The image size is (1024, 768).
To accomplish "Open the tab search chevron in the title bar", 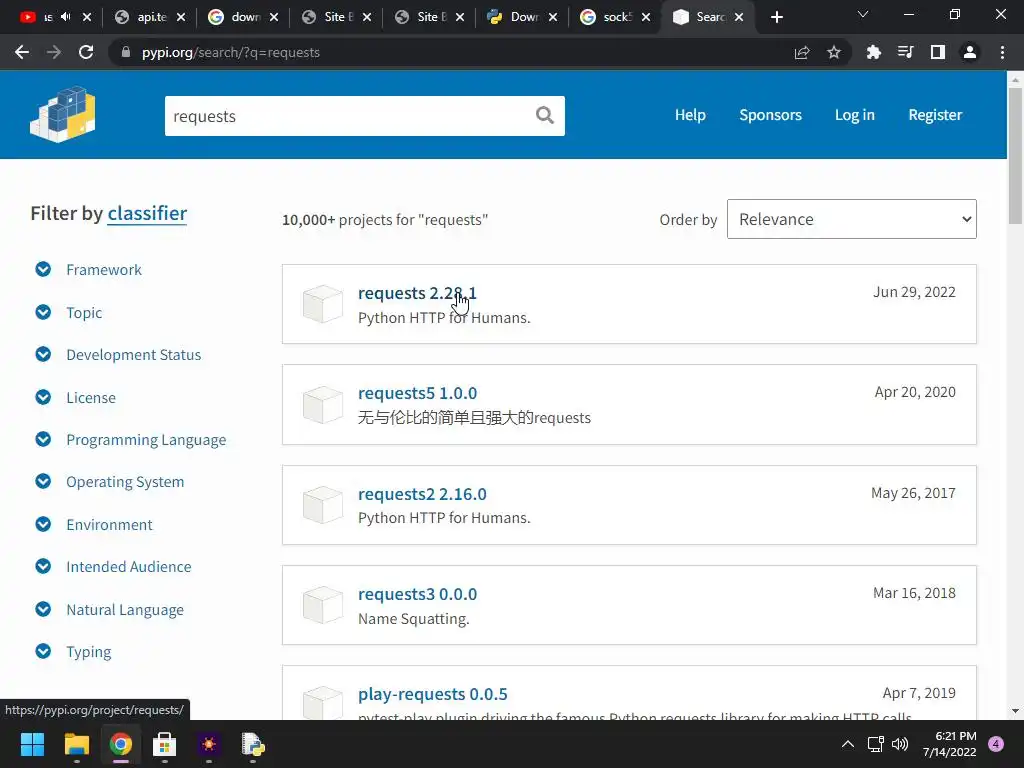I will tap(863, 14).
